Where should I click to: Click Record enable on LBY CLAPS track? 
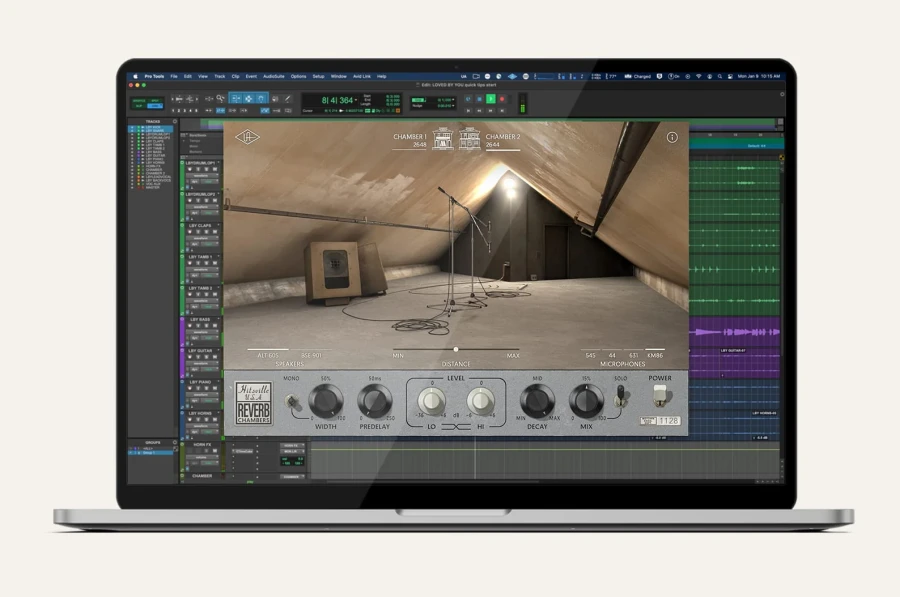click(x=189, y=231)
